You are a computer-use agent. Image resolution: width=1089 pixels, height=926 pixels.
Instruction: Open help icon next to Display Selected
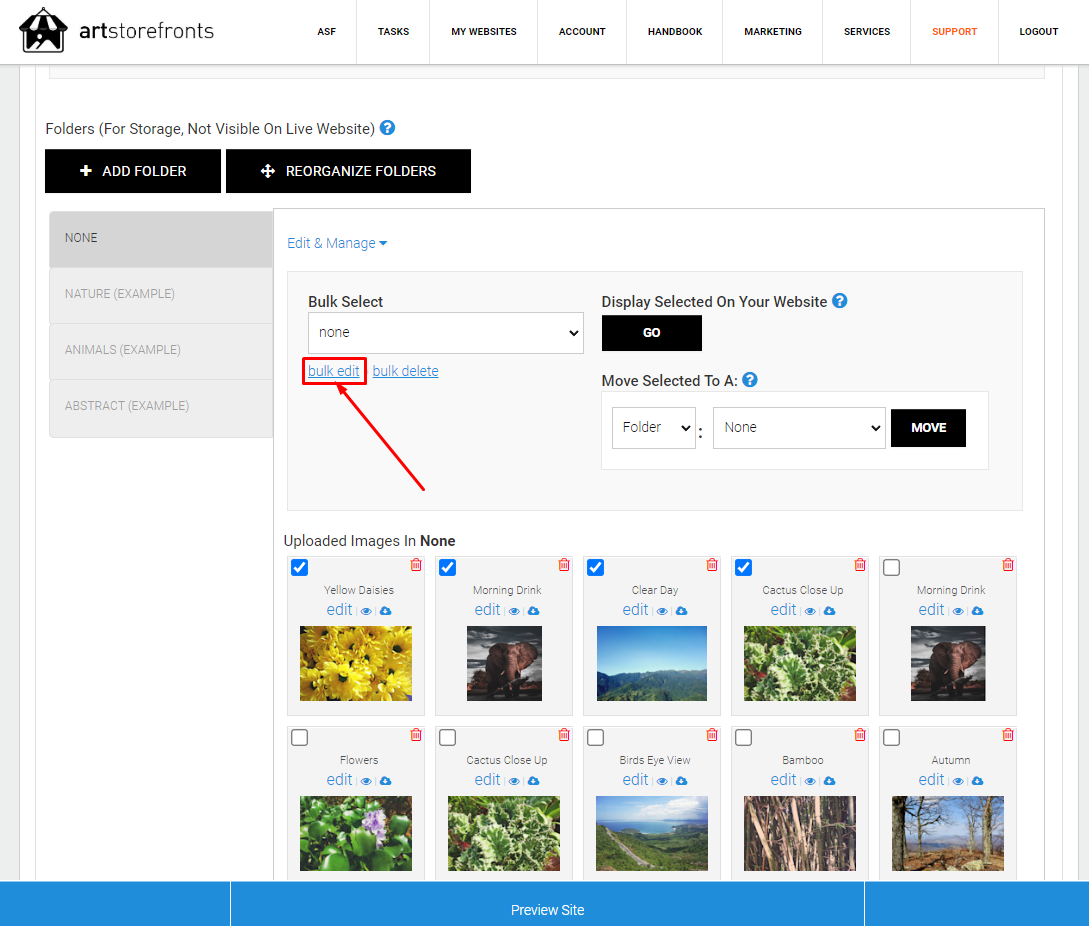[840, 301]
